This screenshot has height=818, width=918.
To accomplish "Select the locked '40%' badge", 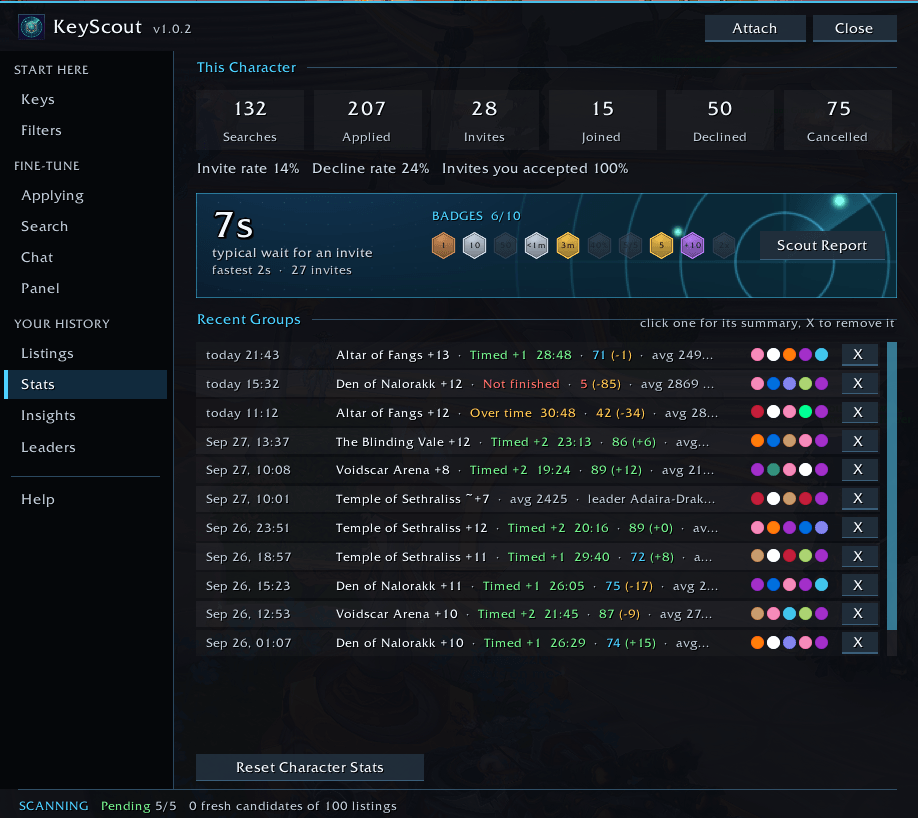I will pyautogui.click(x=599, y=245).
